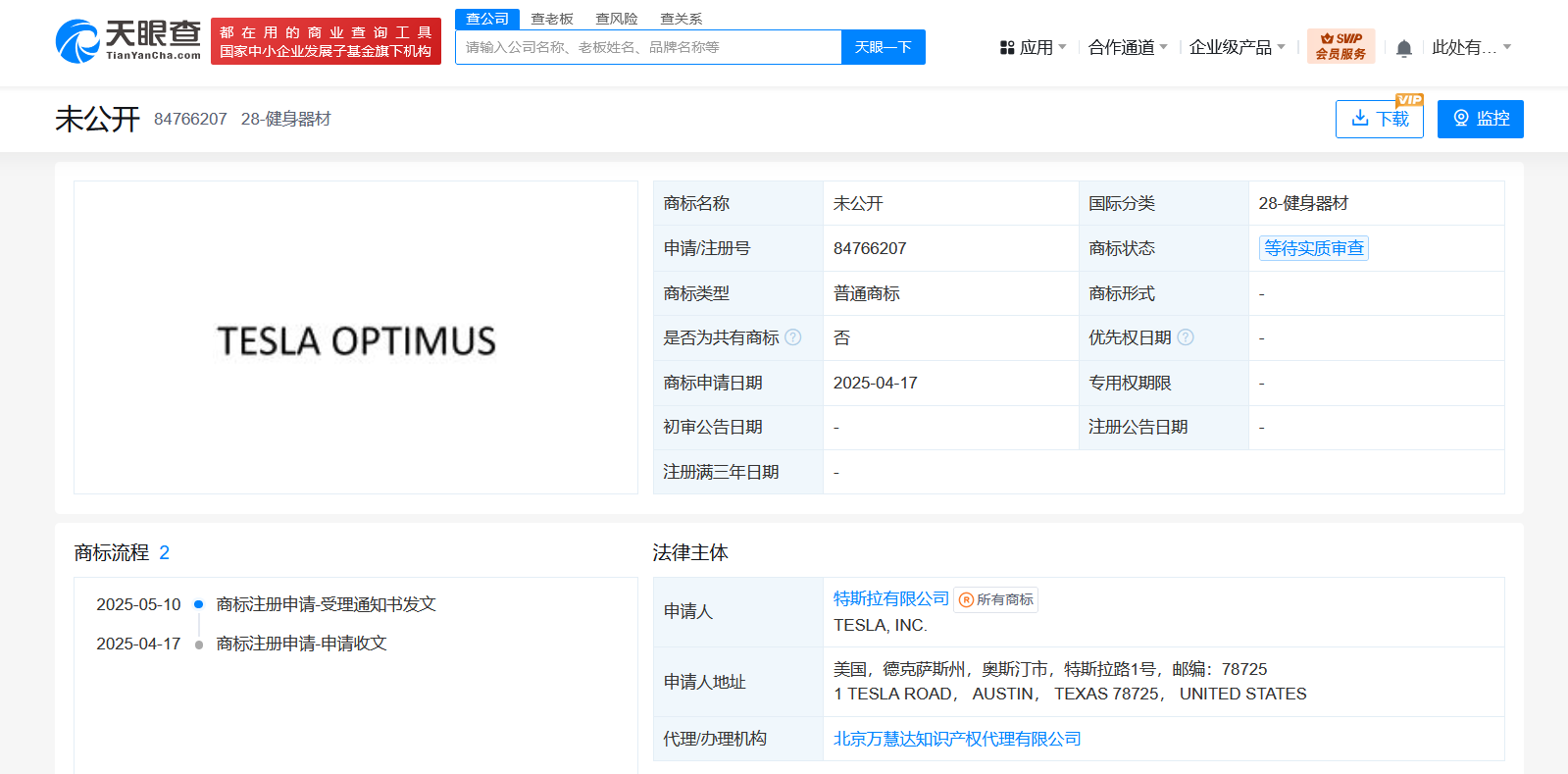Open the 北京万慧达知识产权代理有限公司 link

957,739
